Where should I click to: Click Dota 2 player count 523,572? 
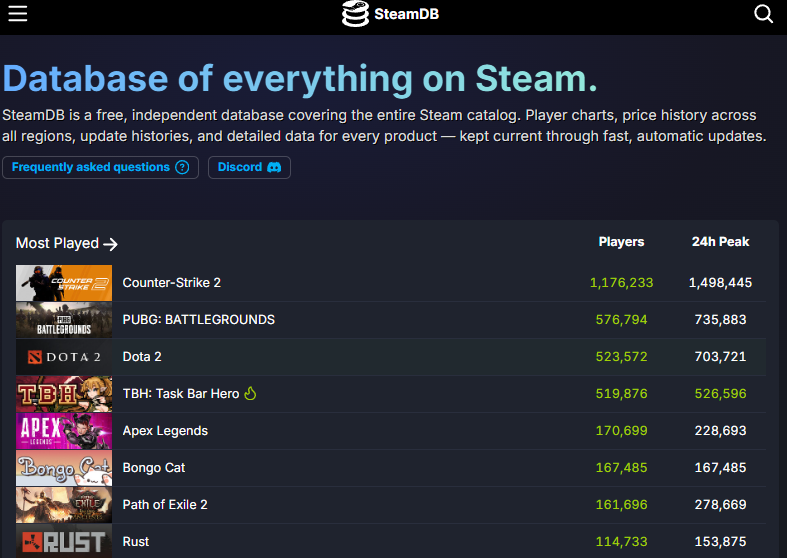click(621, 357)
